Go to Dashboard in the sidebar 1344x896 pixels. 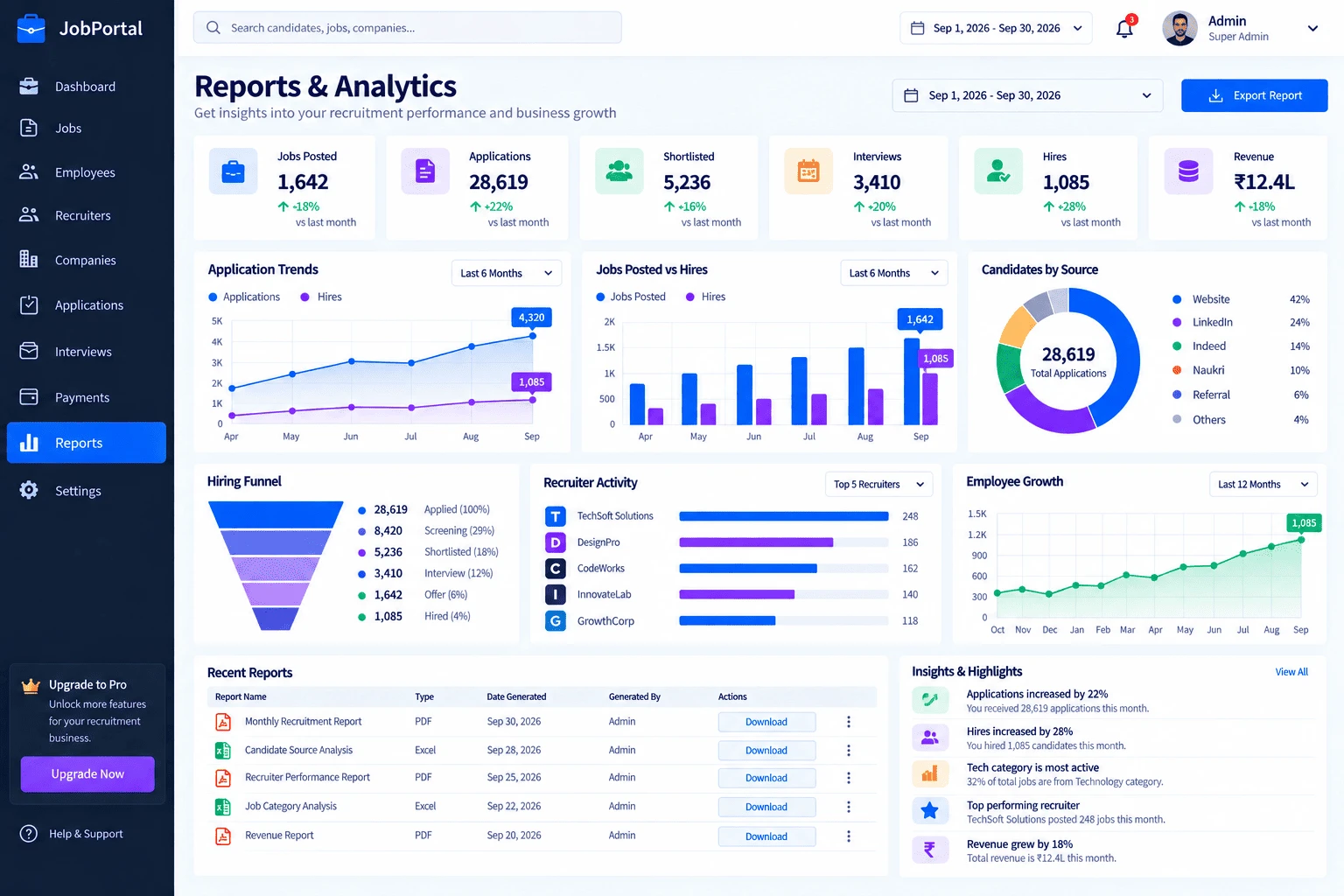pos(86,87)
